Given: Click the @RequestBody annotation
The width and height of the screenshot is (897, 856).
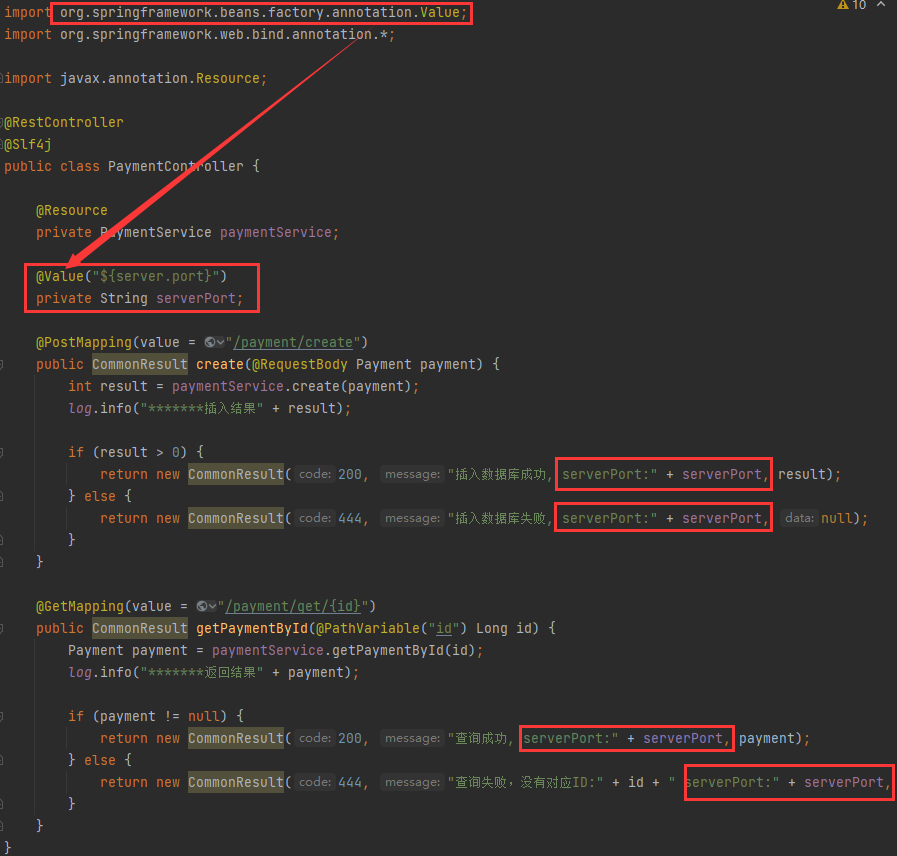Looking at the screenshot, I should (300, 364).
